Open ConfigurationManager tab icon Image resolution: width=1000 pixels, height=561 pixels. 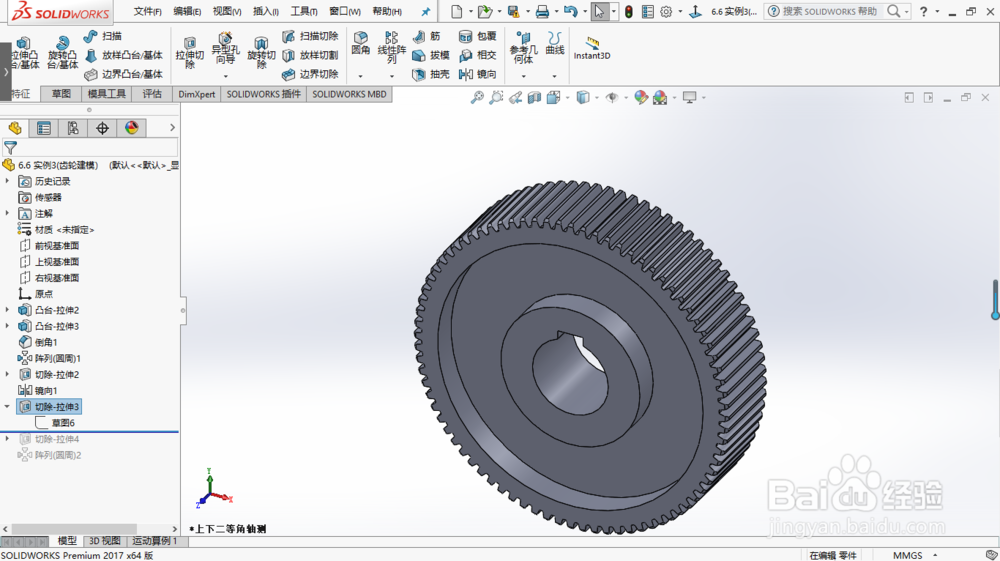[73, 128]
